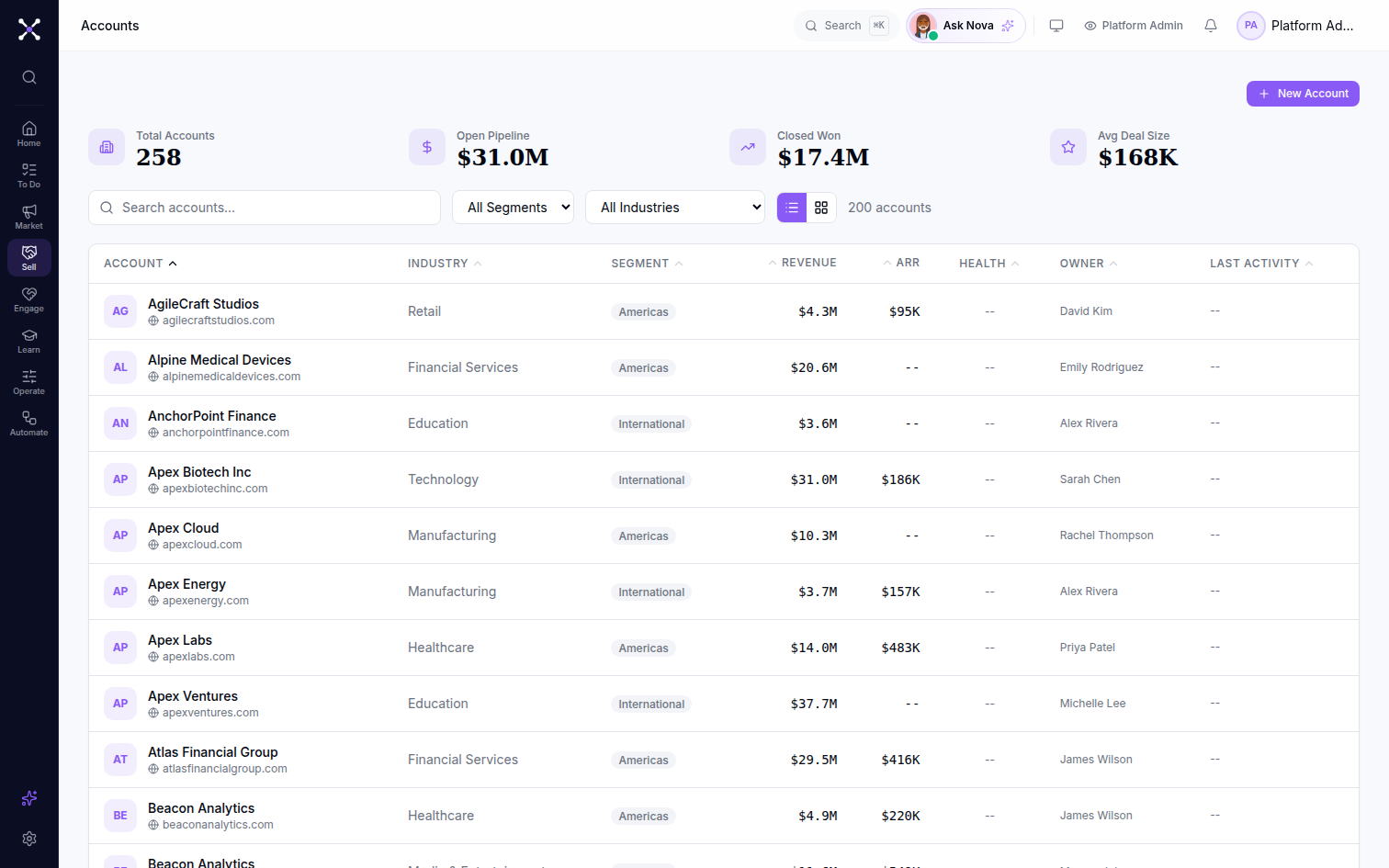Click the monitor display icon in header
This screenshot has width=1389, height=868.
tap(1056, 26)
